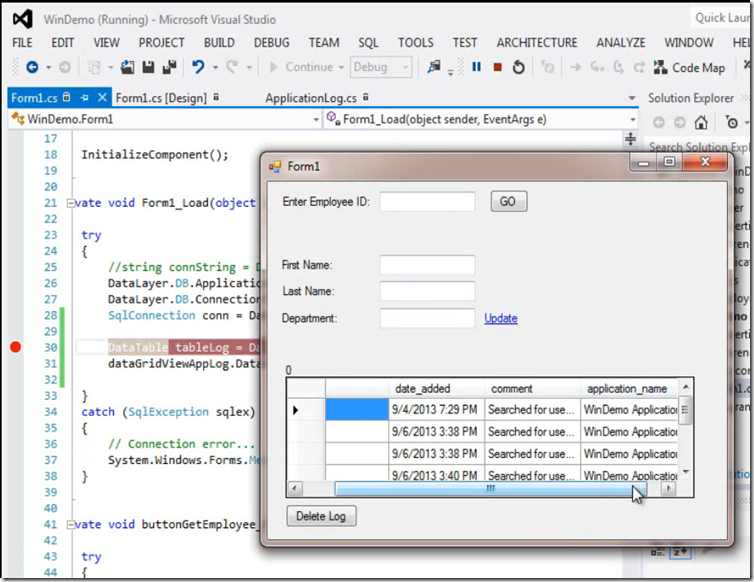The height and width of the screenshot is (582, 754).
Task: Open the VIEW menu
Action: point(106,42)
